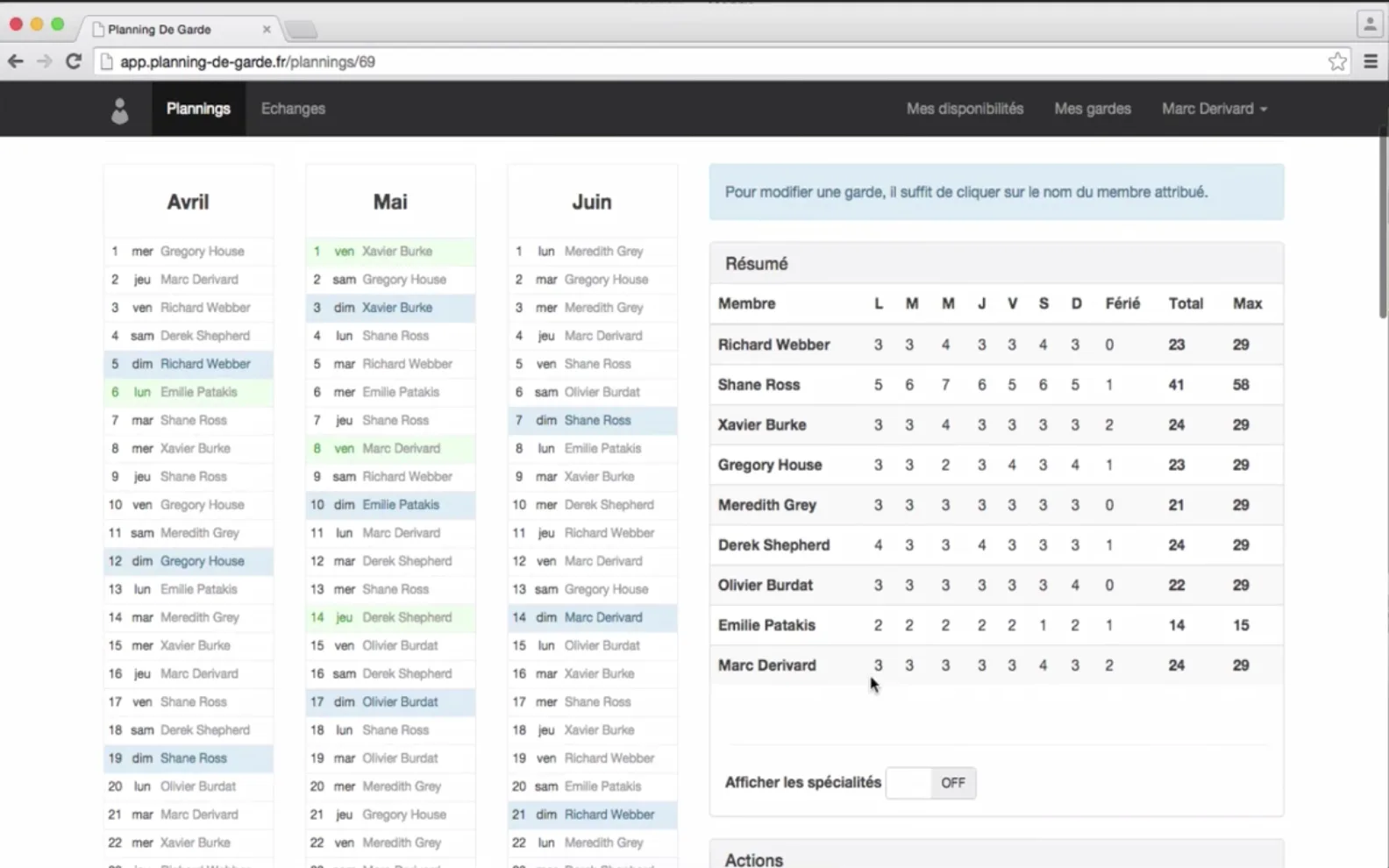The image size is (1389, 868).
Task: Select the Richard Webber summary row name
Action: point(773,345)
